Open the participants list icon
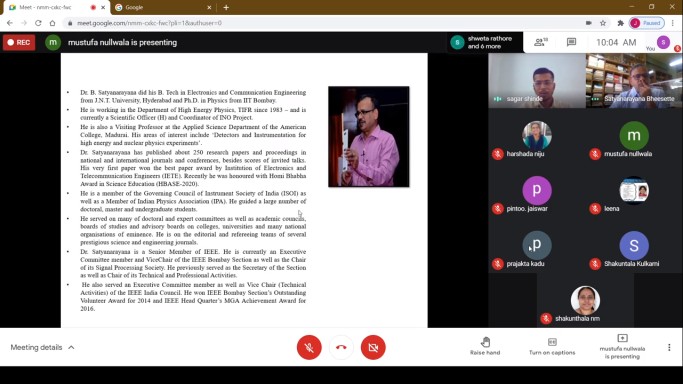The width and height of the screenshot is (683, 384). pyautogui.click(x=541, y=42)
